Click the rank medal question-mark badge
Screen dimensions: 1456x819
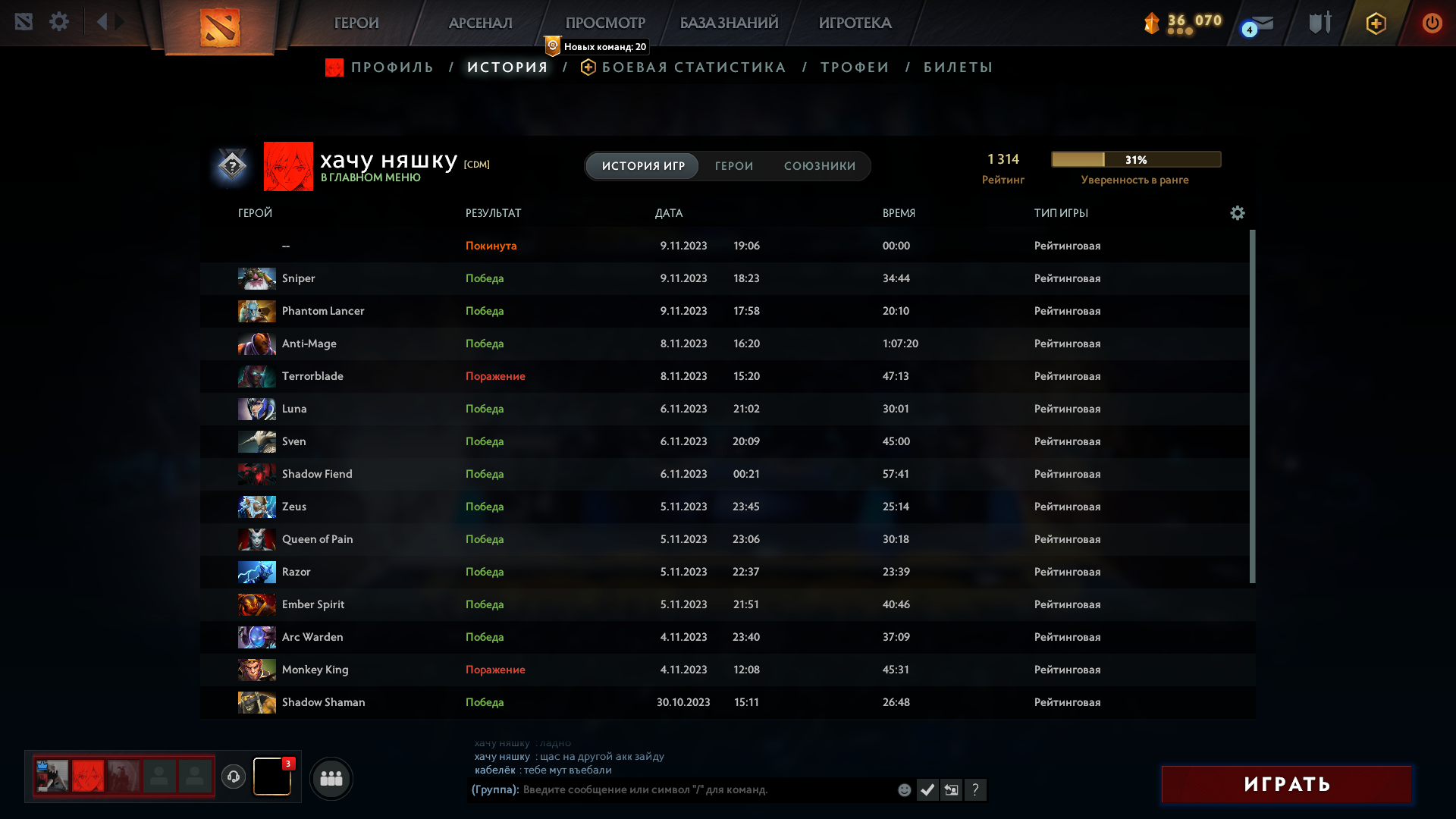pos(232,165)
